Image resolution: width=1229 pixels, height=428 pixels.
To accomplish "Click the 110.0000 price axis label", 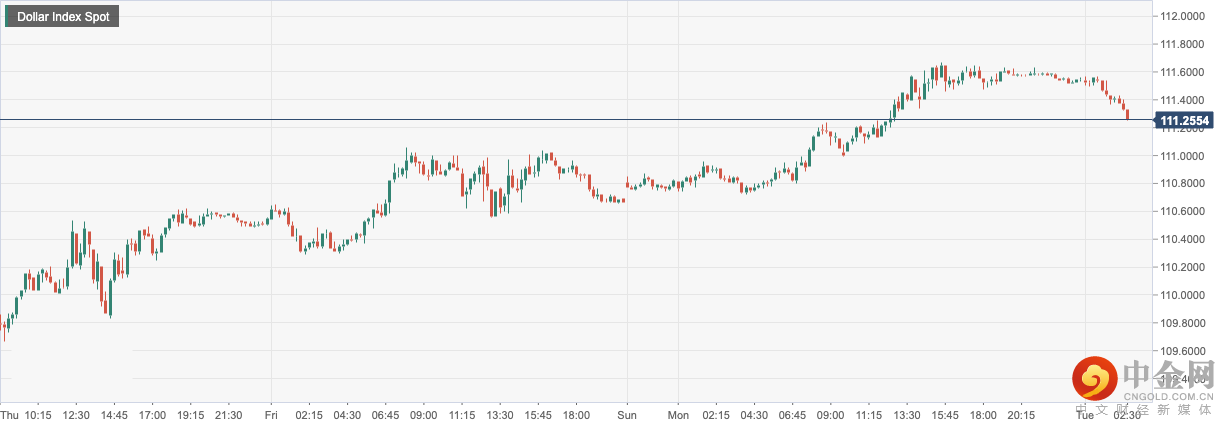I will tap(1182, 295).
